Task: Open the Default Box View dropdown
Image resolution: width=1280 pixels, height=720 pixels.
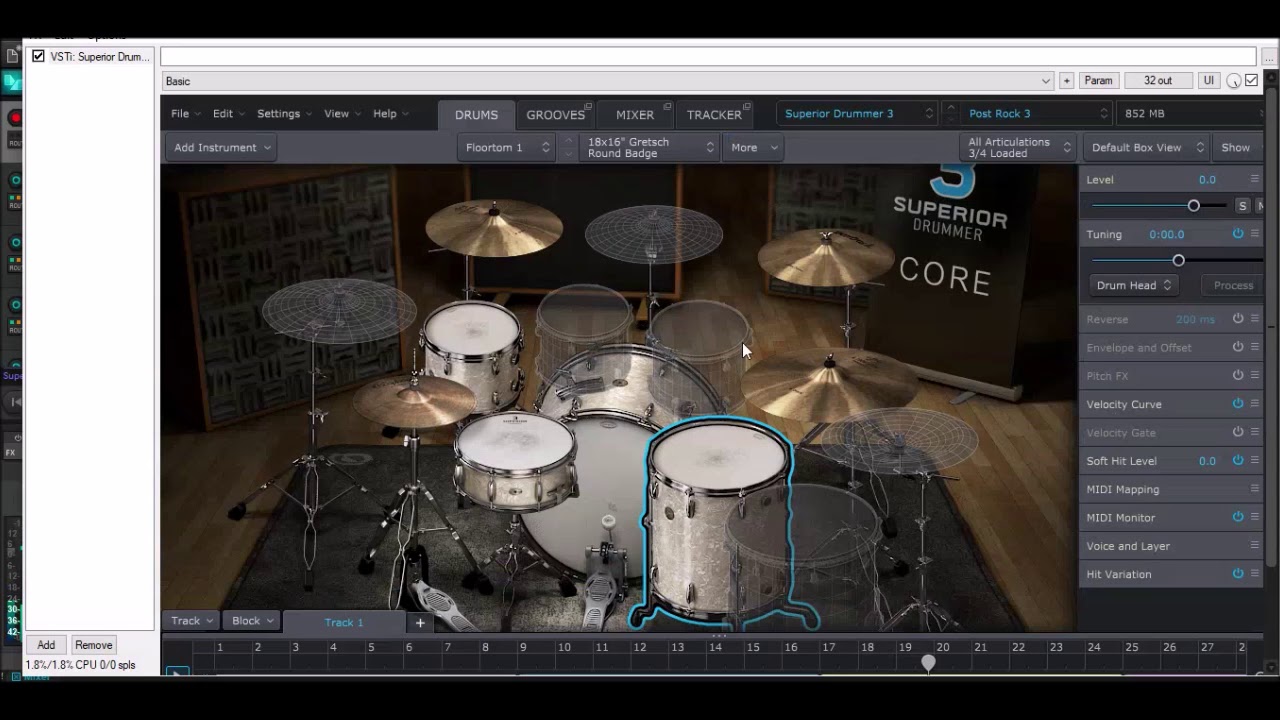Action: tap(1148, 147)
